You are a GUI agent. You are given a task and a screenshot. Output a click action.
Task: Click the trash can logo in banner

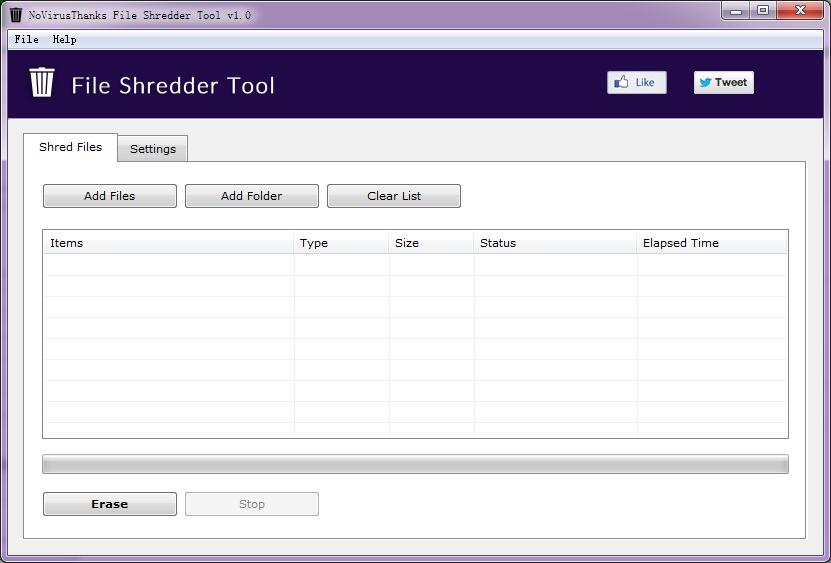click(42, 82)
